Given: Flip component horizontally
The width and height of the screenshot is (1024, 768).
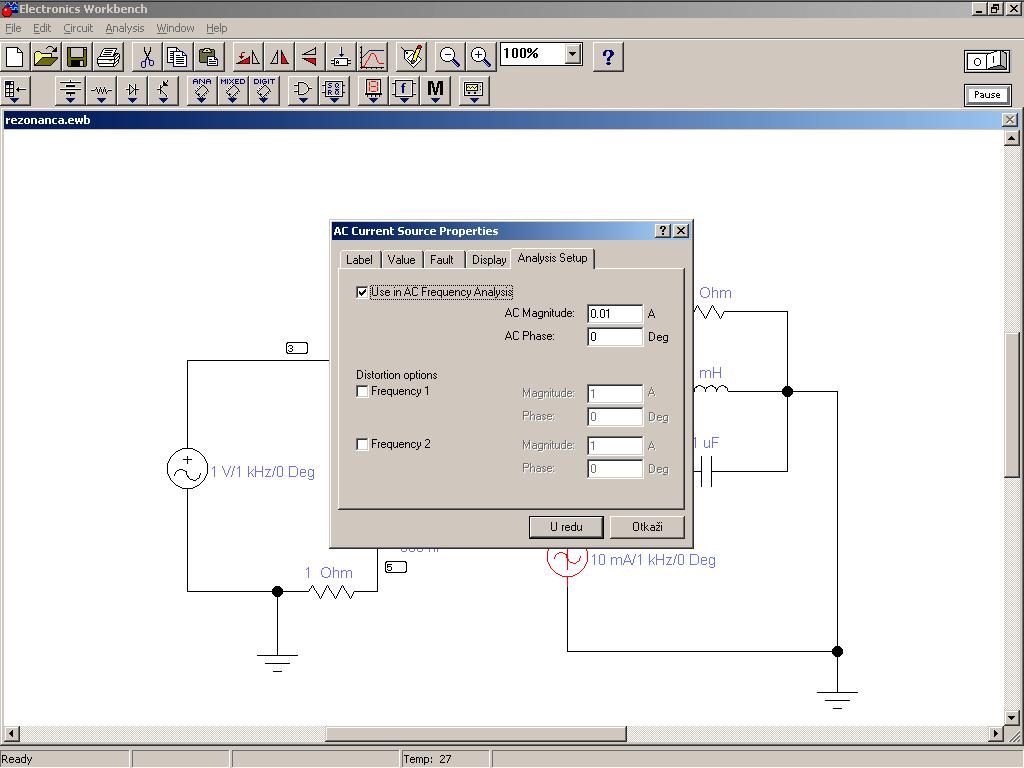Looking at the screenshot, I should [x=279, y=57].
